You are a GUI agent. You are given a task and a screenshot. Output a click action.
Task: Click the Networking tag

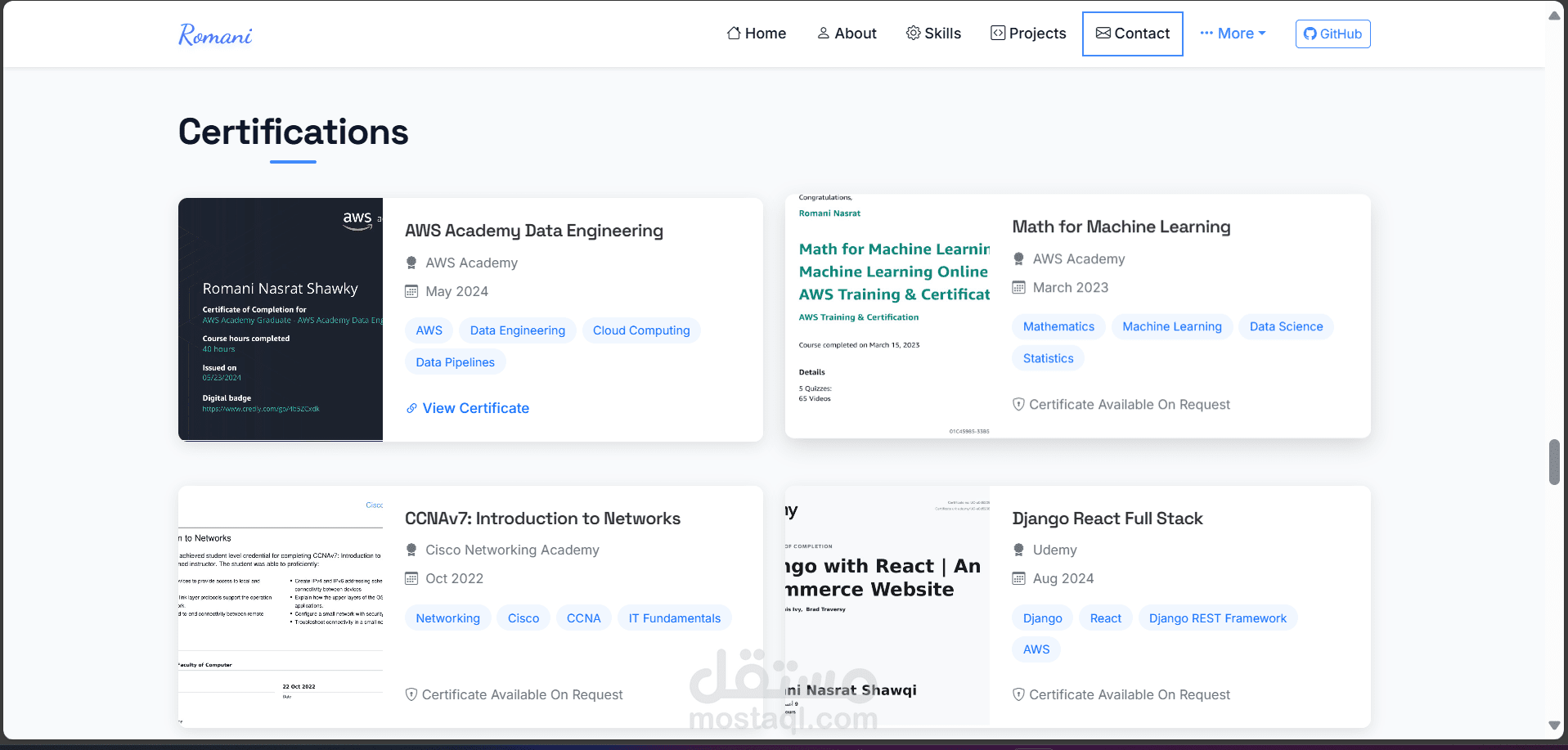[448, 618]
